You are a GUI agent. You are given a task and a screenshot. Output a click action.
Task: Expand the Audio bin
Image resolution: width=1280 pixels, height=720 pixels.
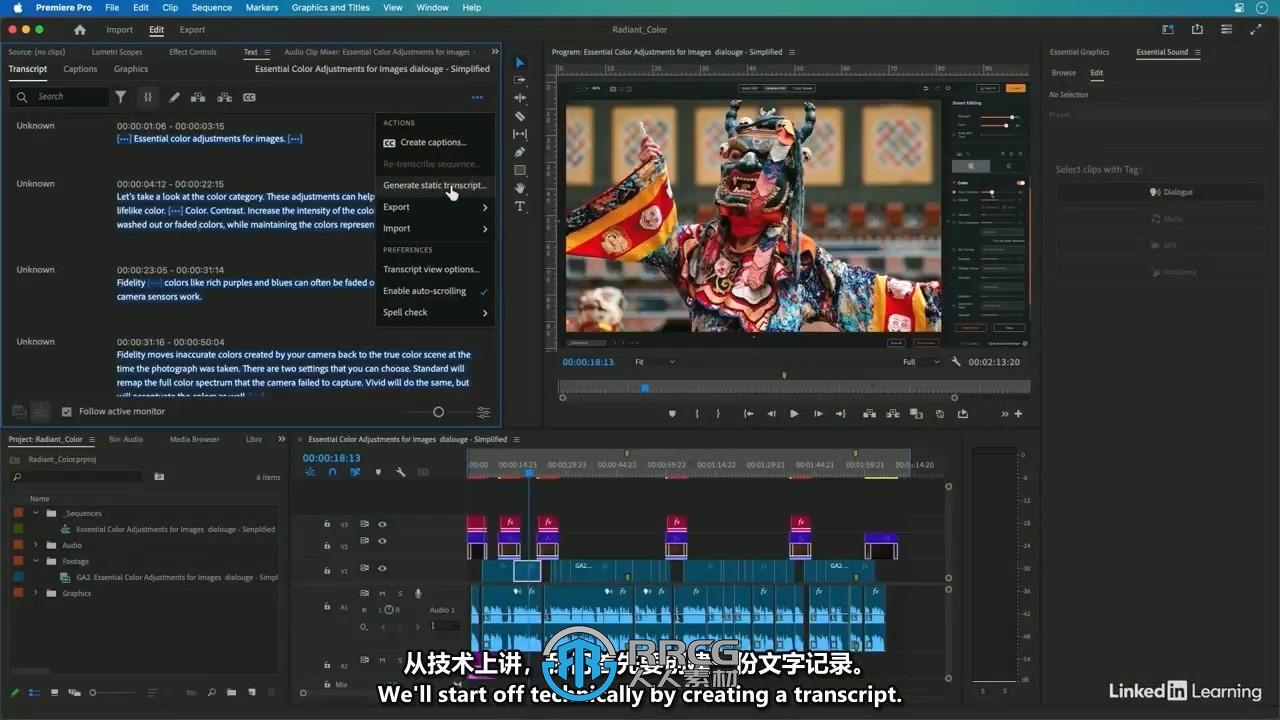tap(36, 545)
